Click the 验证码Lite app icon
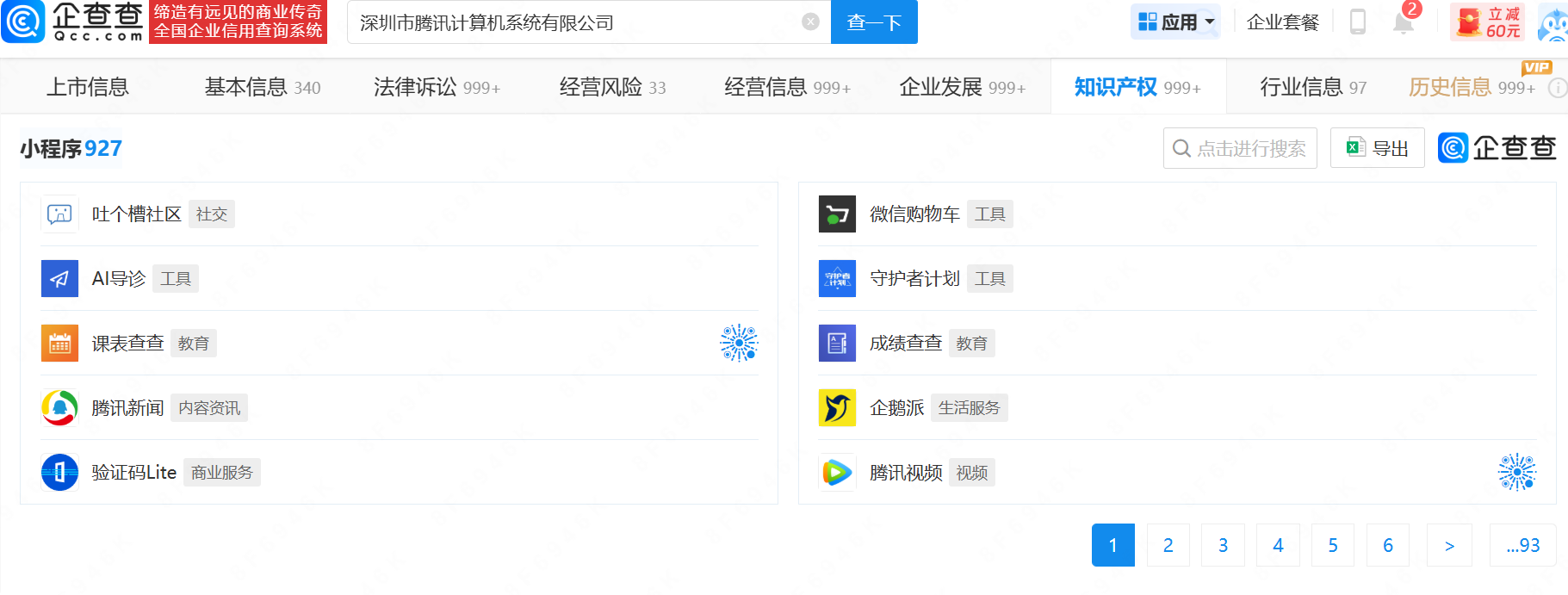 [59, 472]
